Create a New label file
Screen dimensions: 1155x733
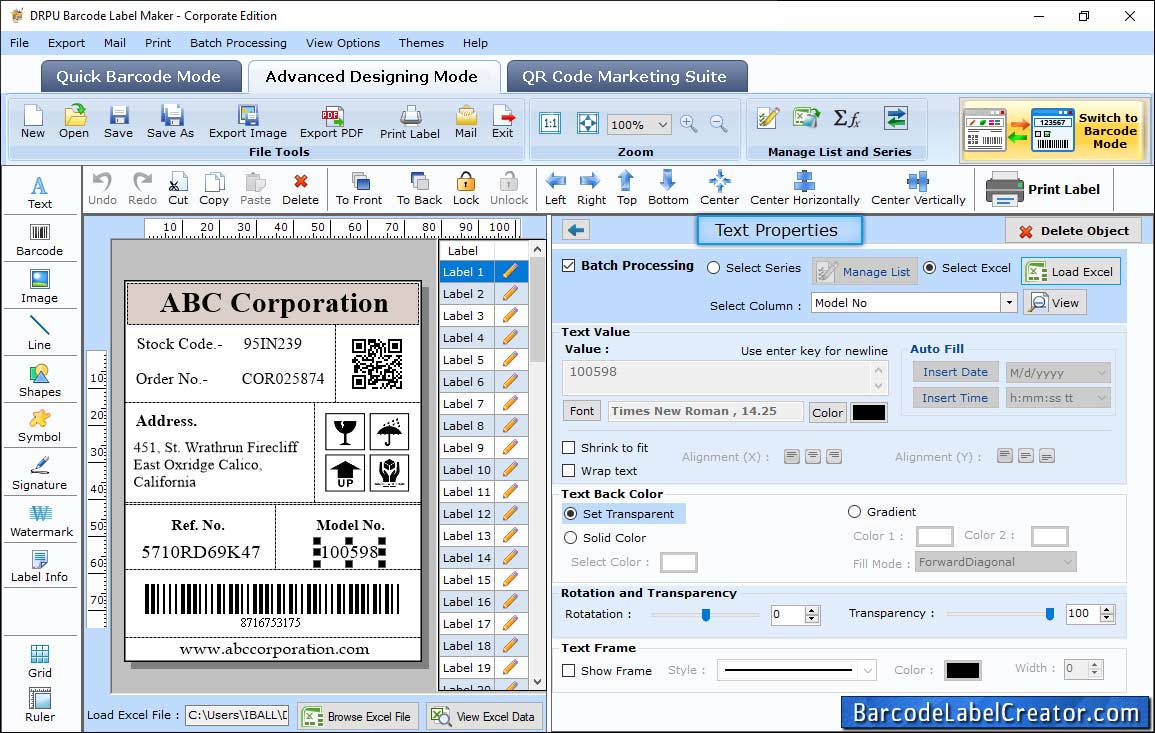tap(32, 122)
